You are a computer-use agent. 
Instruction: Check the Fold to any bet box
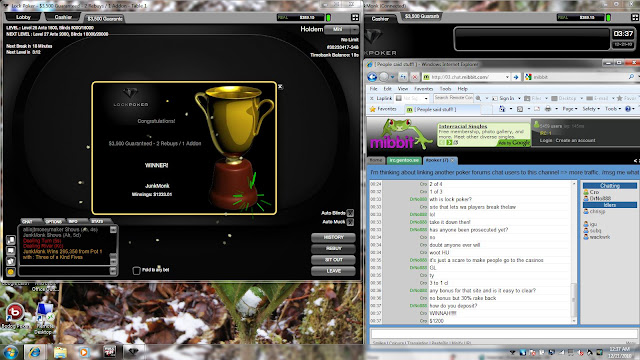136,270
